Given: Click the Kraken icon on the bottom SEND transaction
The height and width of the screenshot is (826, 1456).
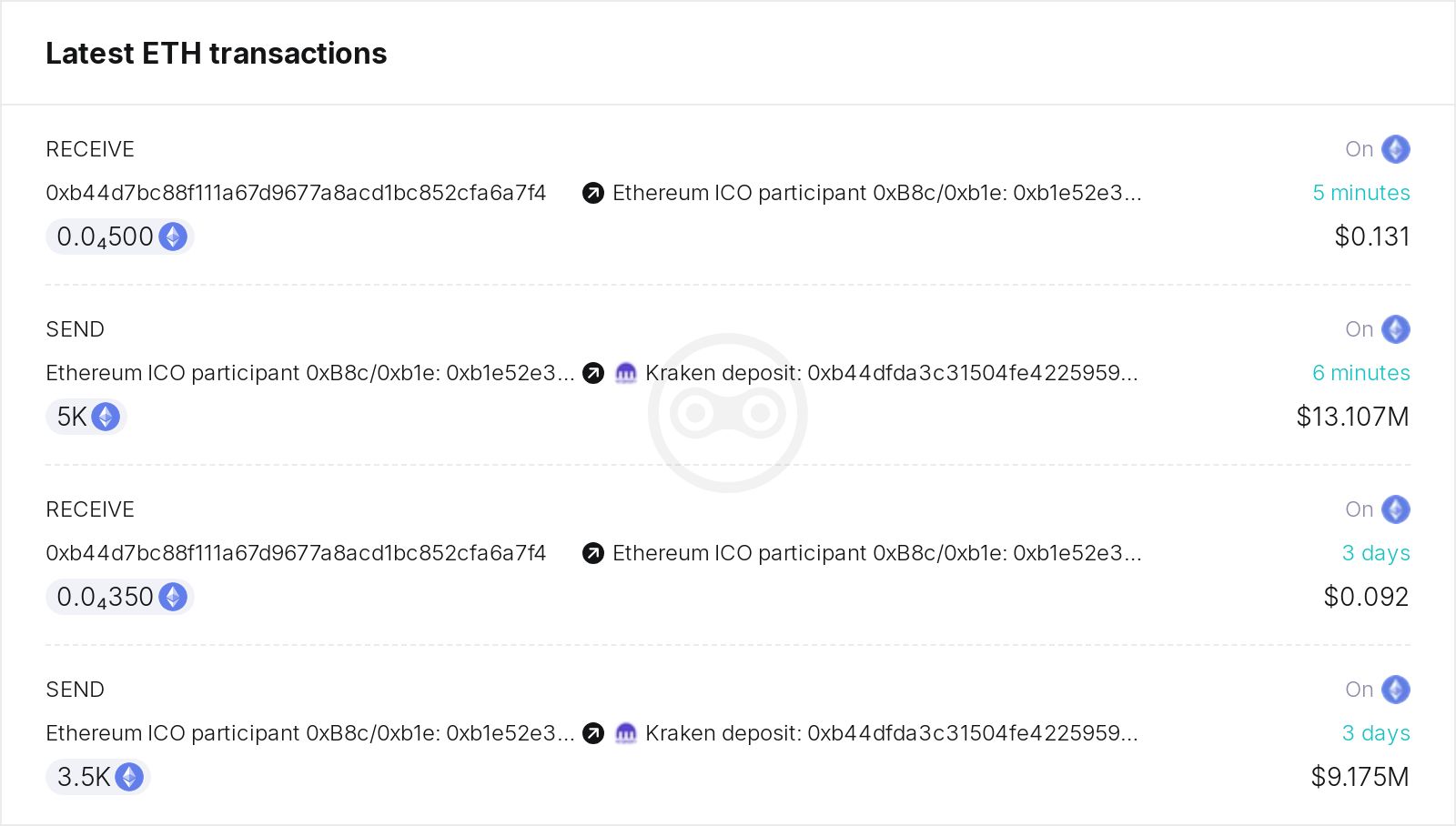Looking at the screenshot, I should tap(626, 733).
